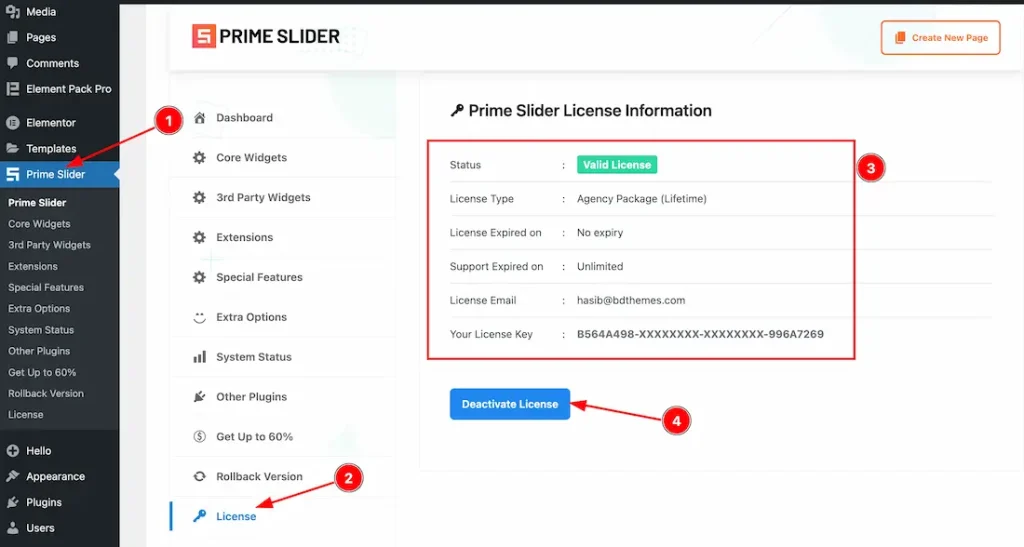
Task: Click the Create New Page button
Action: click(940, 38)
